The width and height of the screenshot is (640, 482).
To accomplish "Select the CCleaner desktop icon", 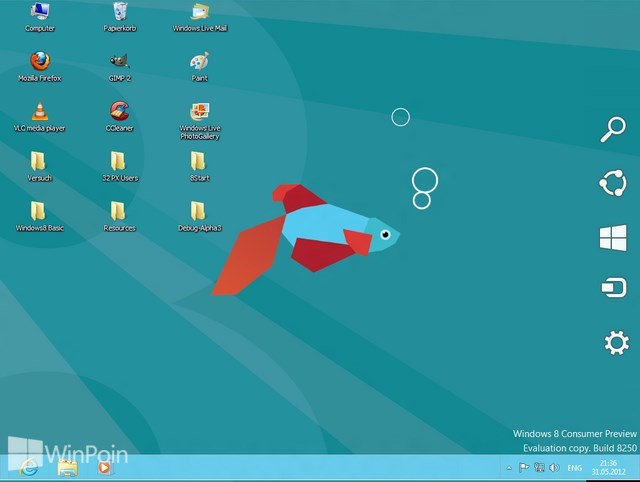I will [x=120, y=117].
